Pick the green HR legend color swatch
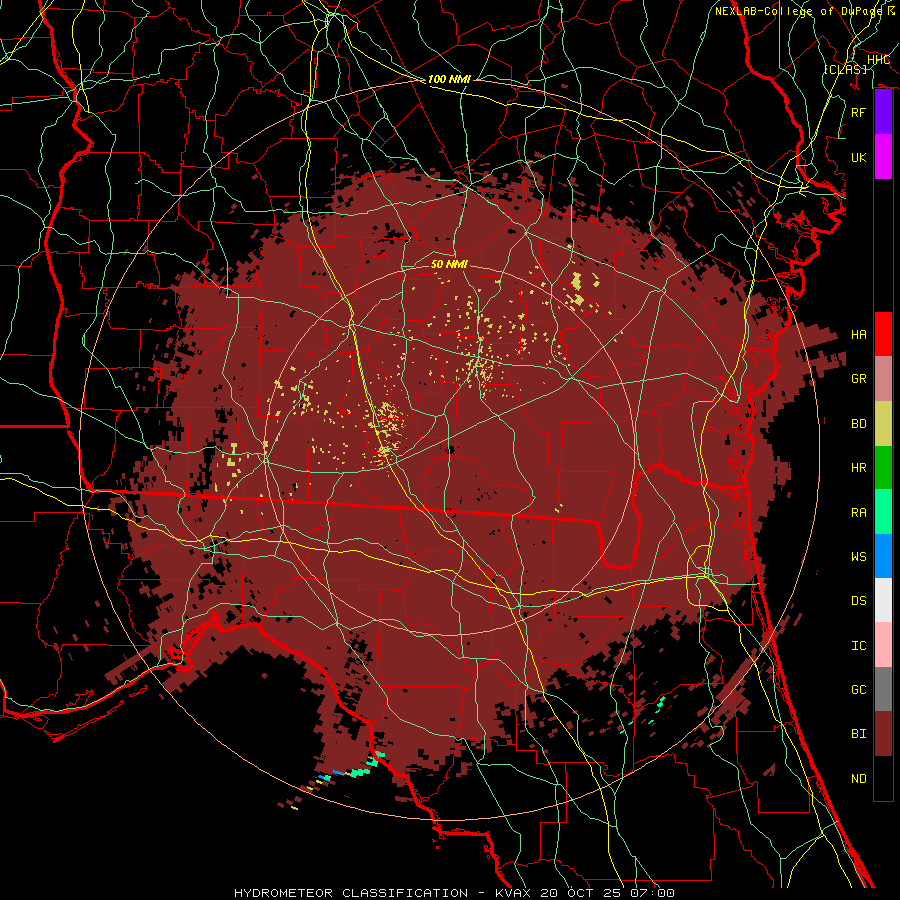Viewport: 900px width, 900px height. (x=883, y=468)
